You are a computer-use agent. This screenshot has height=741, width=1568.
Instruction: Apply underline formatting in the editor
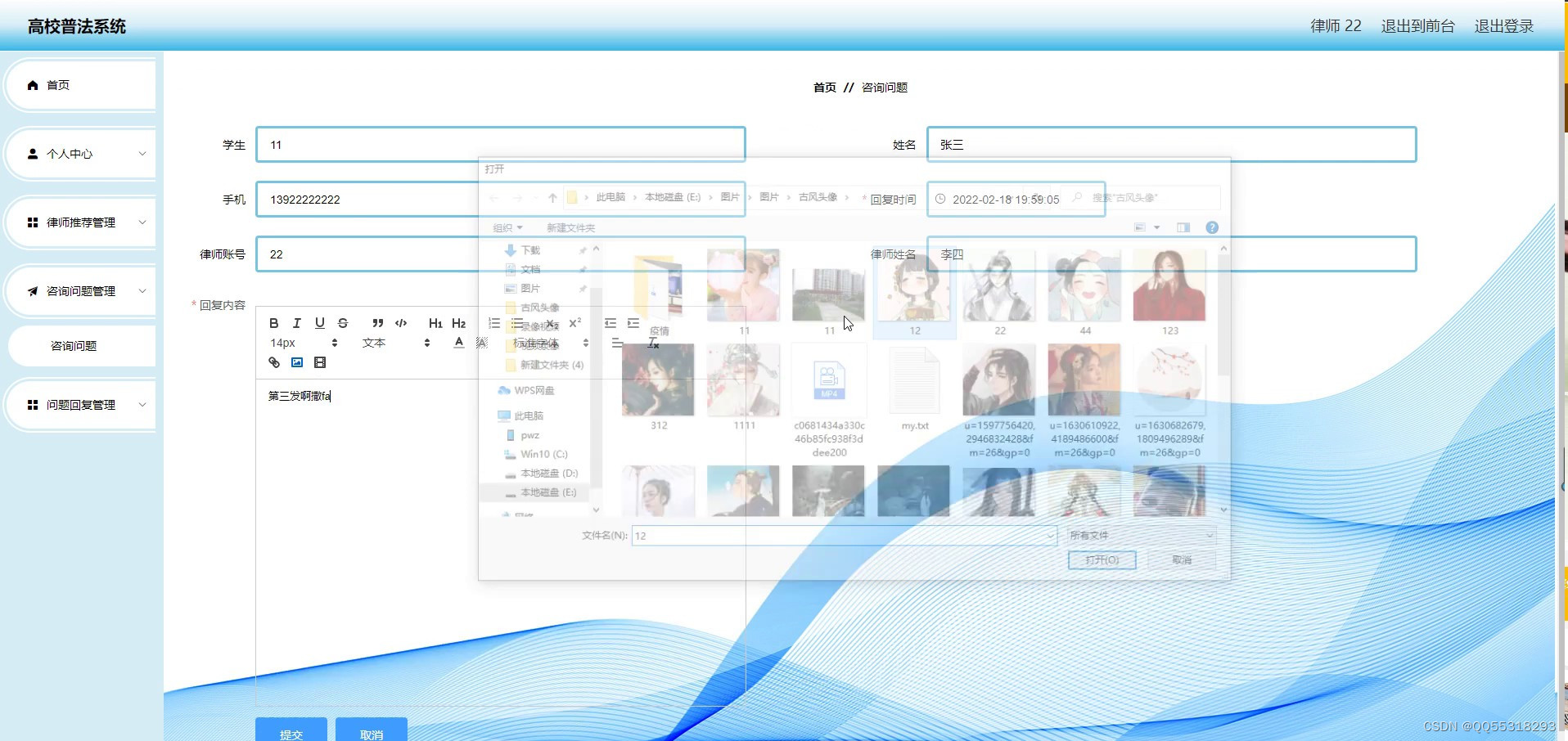[x=320, y=323]
